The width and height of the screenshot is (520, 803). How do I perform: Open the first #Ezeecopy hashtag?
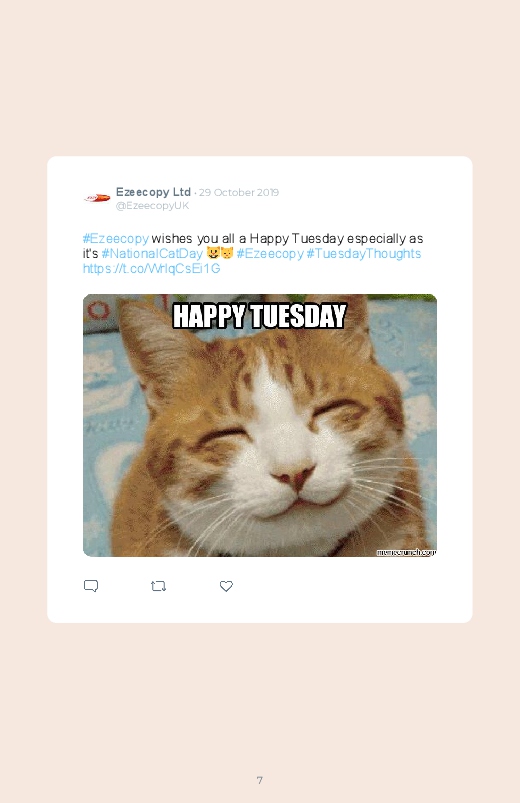pos(116,239)
